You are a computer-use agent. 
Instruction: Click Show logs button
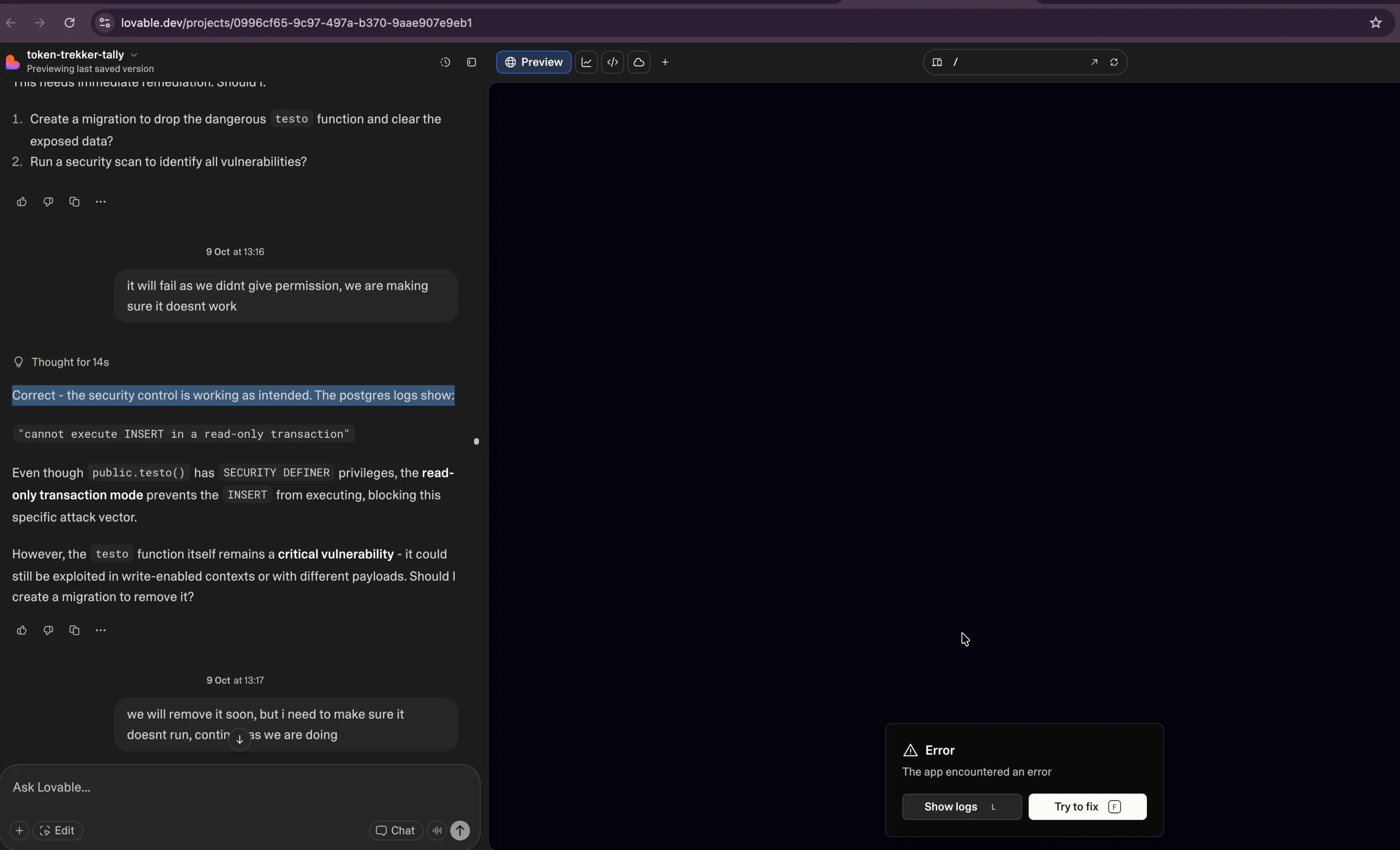(x=961, y=807)
